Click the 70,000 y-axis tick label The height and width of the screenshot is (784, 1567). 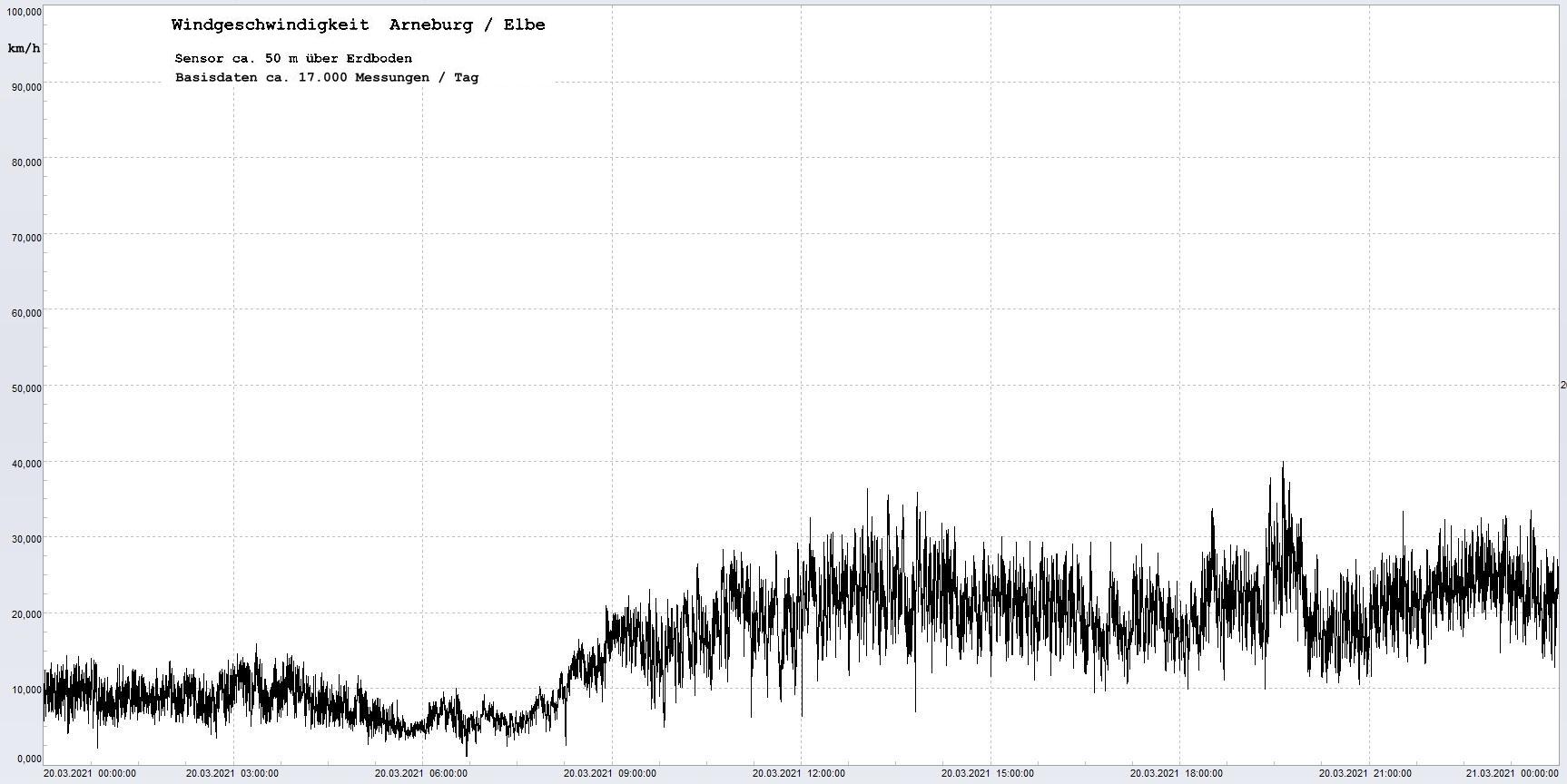26,238
